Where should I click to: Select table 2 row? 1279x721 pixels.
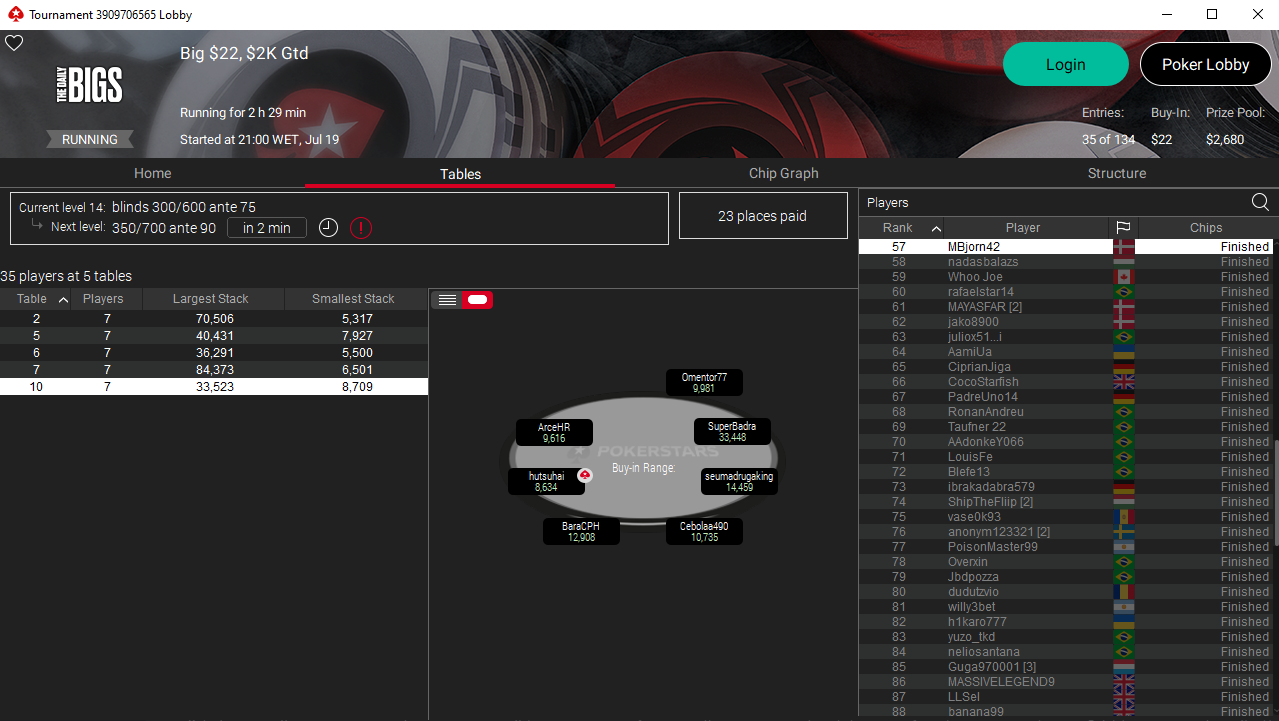pyautogui.click(x=214, y=319)
